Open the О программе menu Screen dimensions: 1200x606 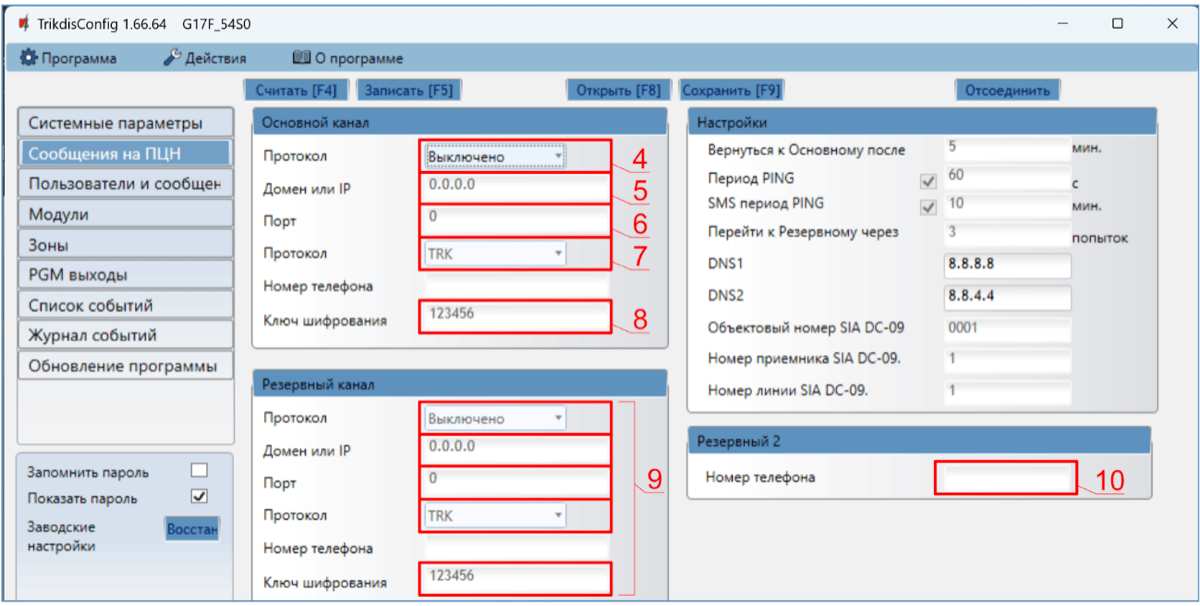[x=347, y=58]
